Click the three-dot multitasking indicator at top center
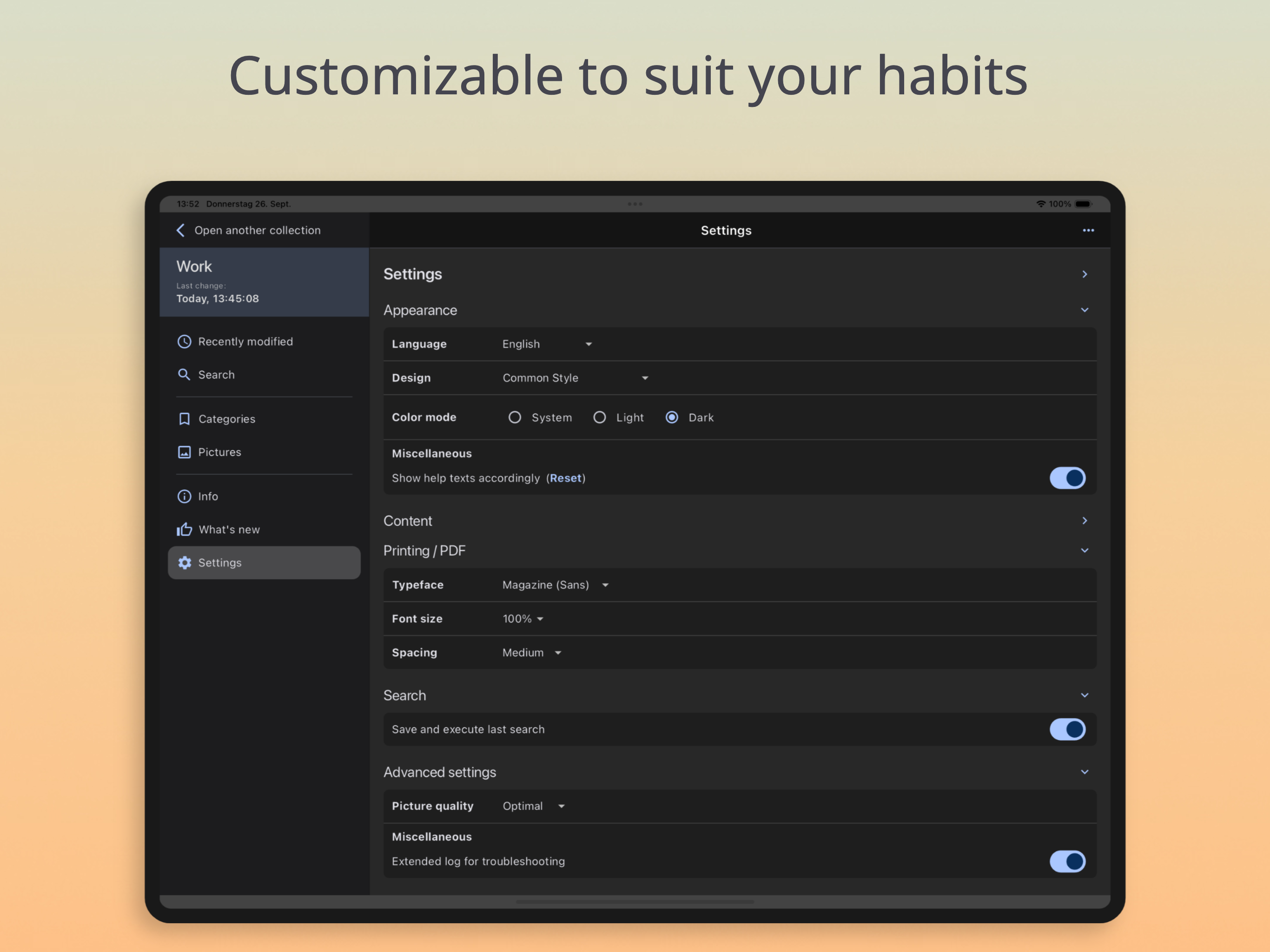This screenshot has height=952, width=1270. pyautogui.click(x=635, y=204)
